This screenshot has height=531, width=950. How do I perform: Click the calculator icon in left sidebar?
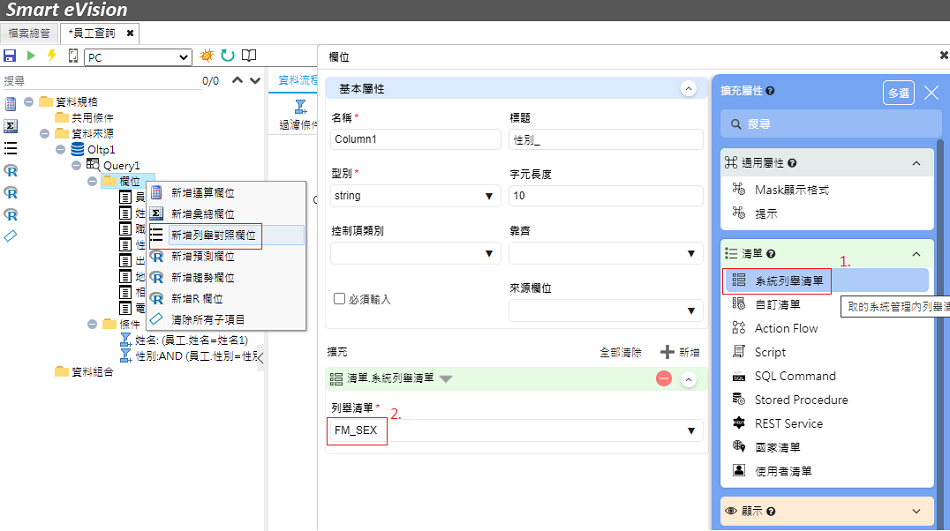point(10,104)
